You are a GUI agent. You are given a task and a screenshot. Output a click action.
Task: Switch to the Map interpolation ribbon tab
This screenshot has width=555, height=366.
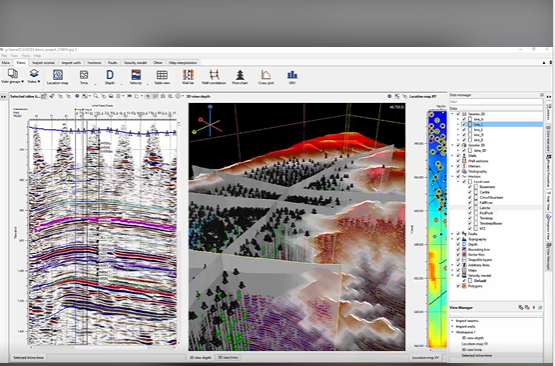click(183, 63)
